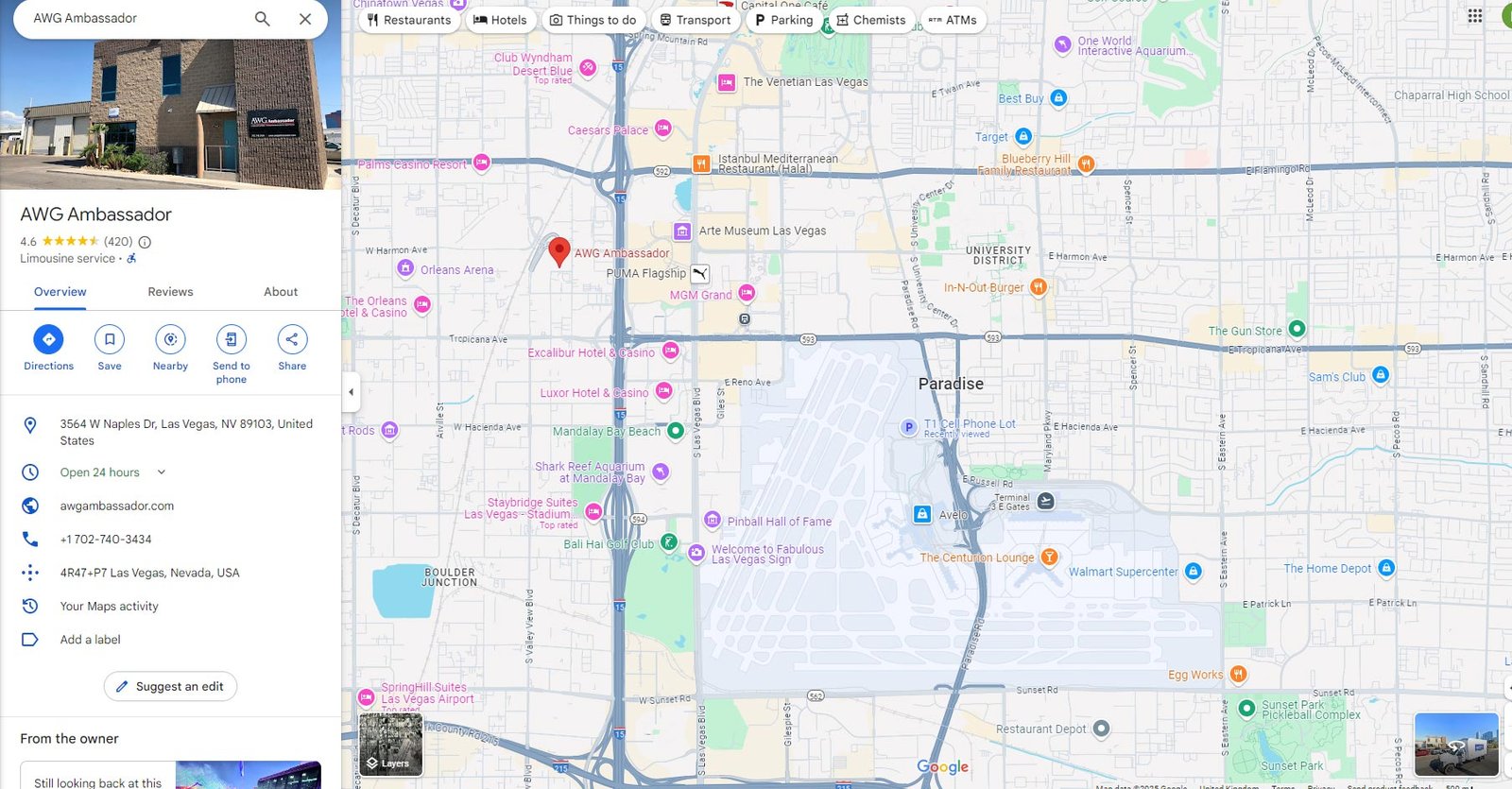Send location to phone
The width and height of the screenshot is (1512, 789).
pyautogui.click(x=232, y=339)
